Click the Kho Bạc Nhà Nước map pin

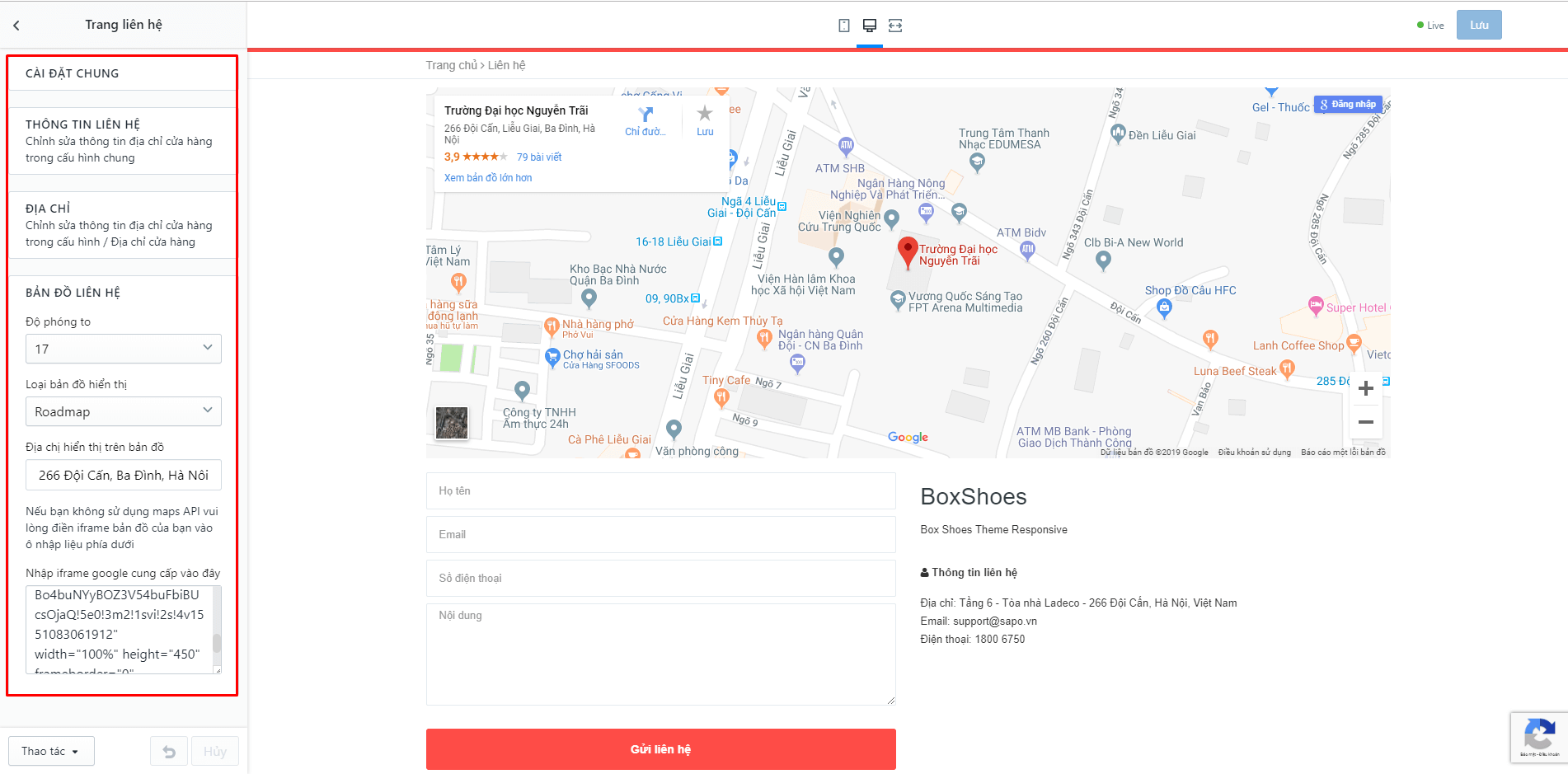point(589,298)
